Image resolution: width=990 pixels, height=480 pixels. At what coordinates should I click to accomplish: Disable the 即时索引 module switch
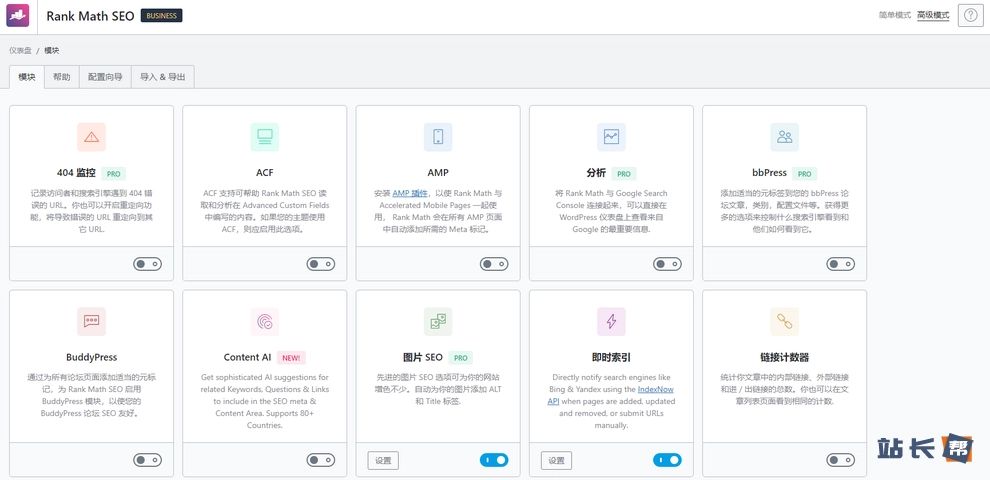pyautogui.click(x=667, y=460)
